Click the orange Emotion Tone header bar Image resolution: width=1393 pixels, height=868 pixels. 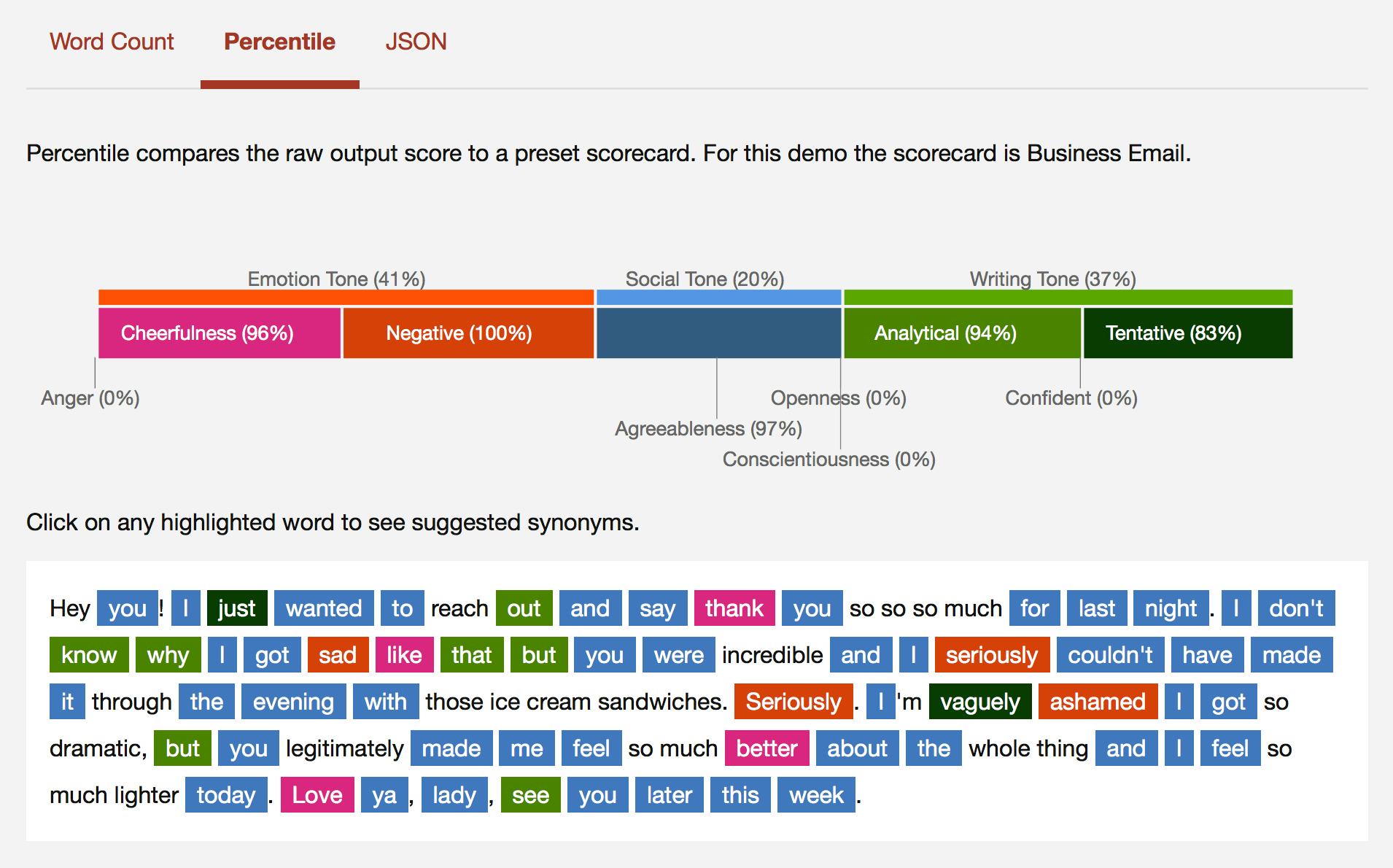pyautogui.click(x=346, y=298)
